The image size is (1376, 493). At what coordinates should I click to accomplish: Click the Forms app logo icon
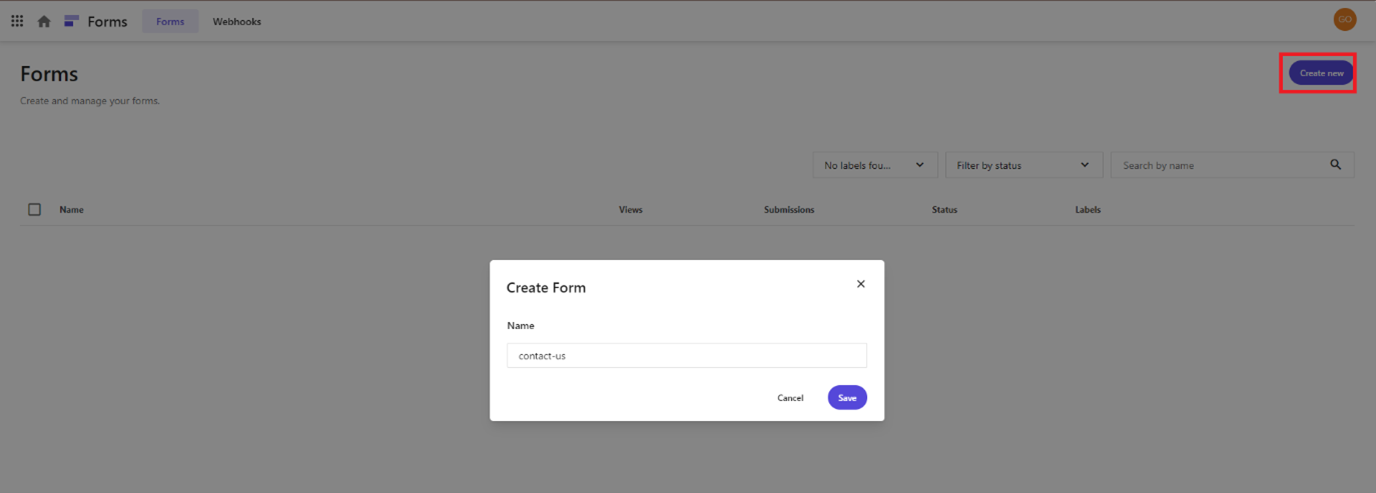tap(71, 21)
